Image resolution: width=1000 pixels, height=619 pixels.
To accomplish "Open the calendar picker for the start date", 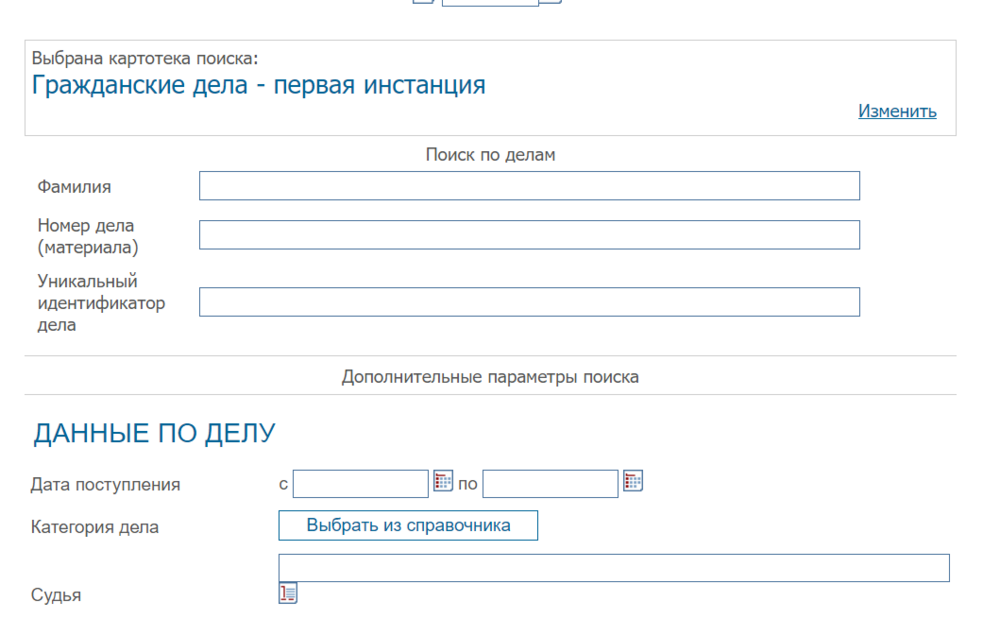I will coord(443,482).
